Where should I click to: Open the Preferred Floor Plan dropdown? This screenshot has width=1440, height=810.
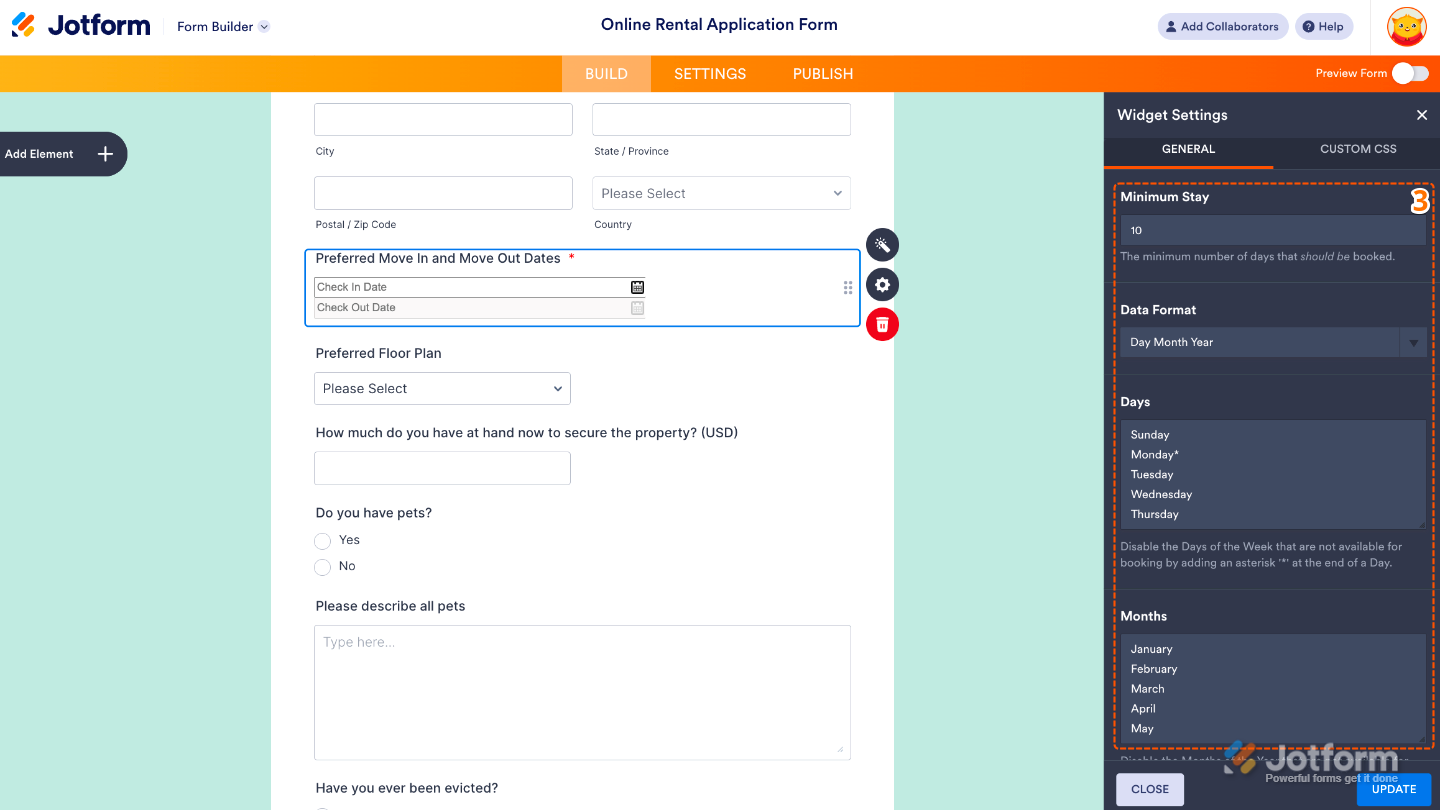coord(442,388)
